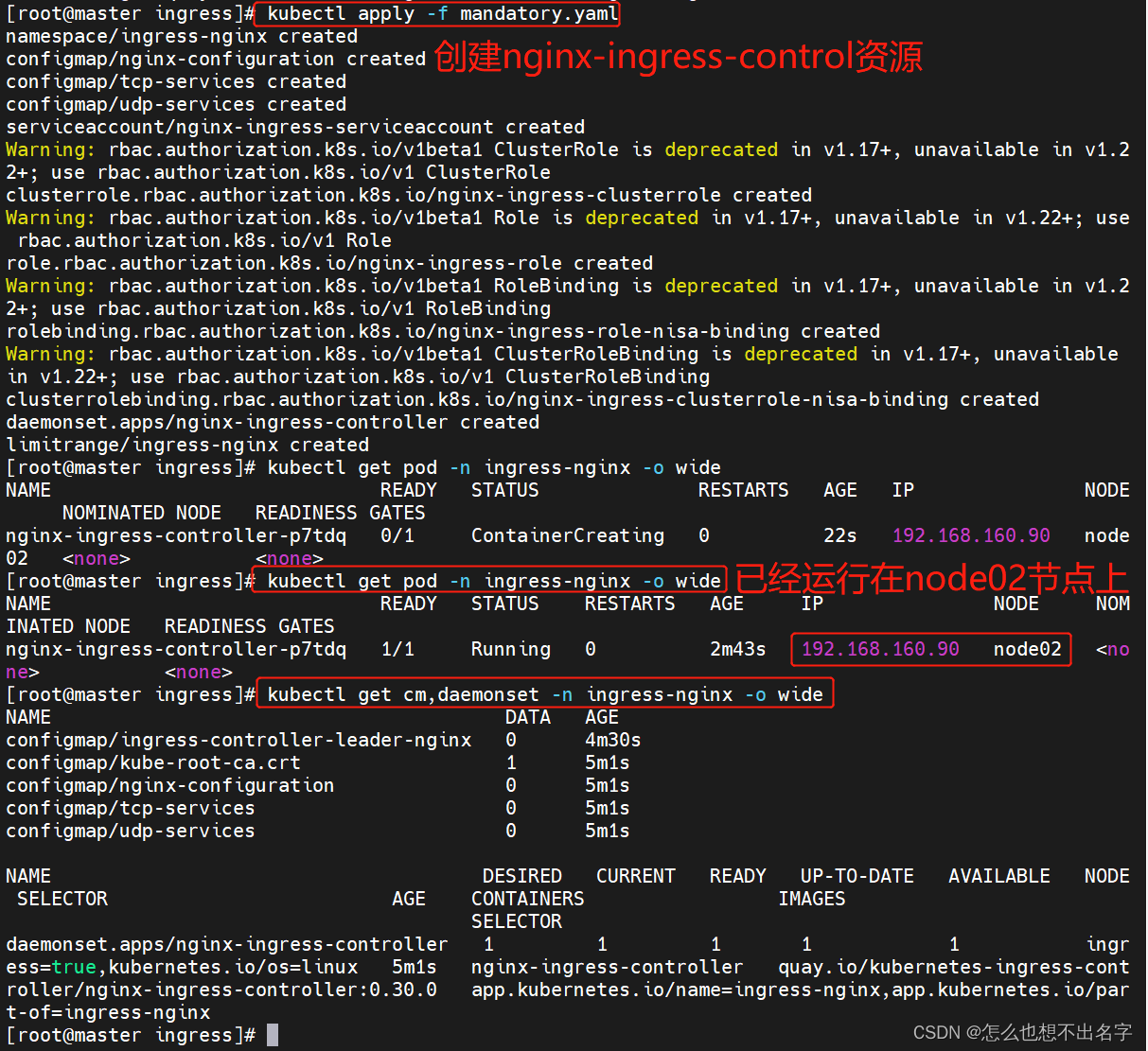Screen dimensions: 1148x1051
Task: Click the DATA column header
Action: (528, 717)
